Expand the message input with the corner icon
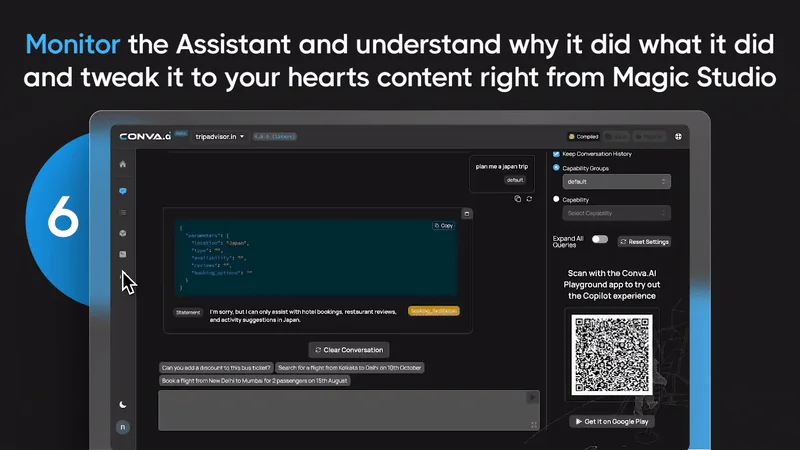This screenshot has height=450, width=800. tap(534, 425)
